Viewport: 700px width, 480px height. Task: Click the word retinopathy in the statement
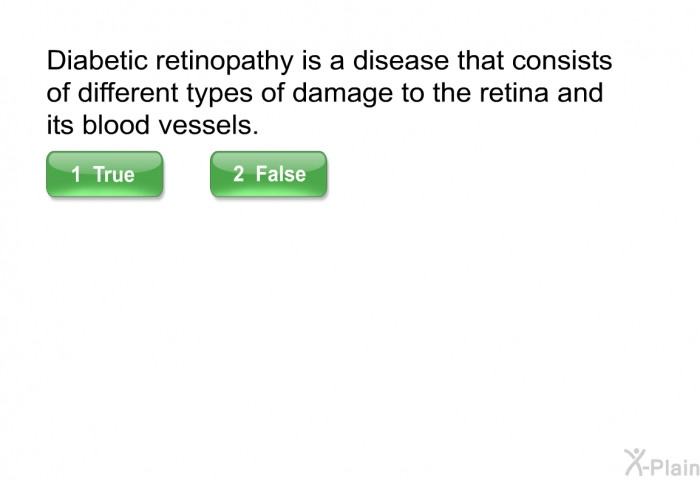click(x=225, y=63)
